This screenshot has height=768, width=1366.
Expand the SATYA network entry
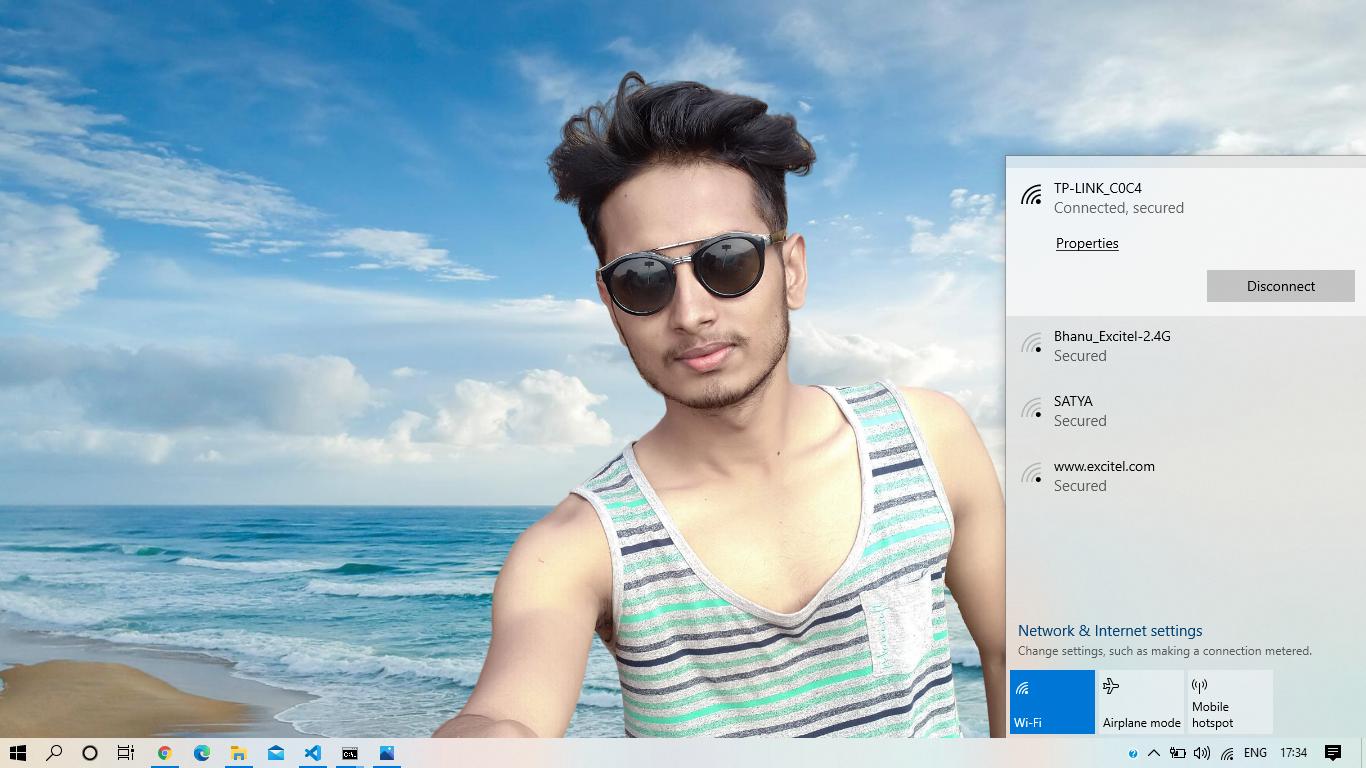(1186, 411)
